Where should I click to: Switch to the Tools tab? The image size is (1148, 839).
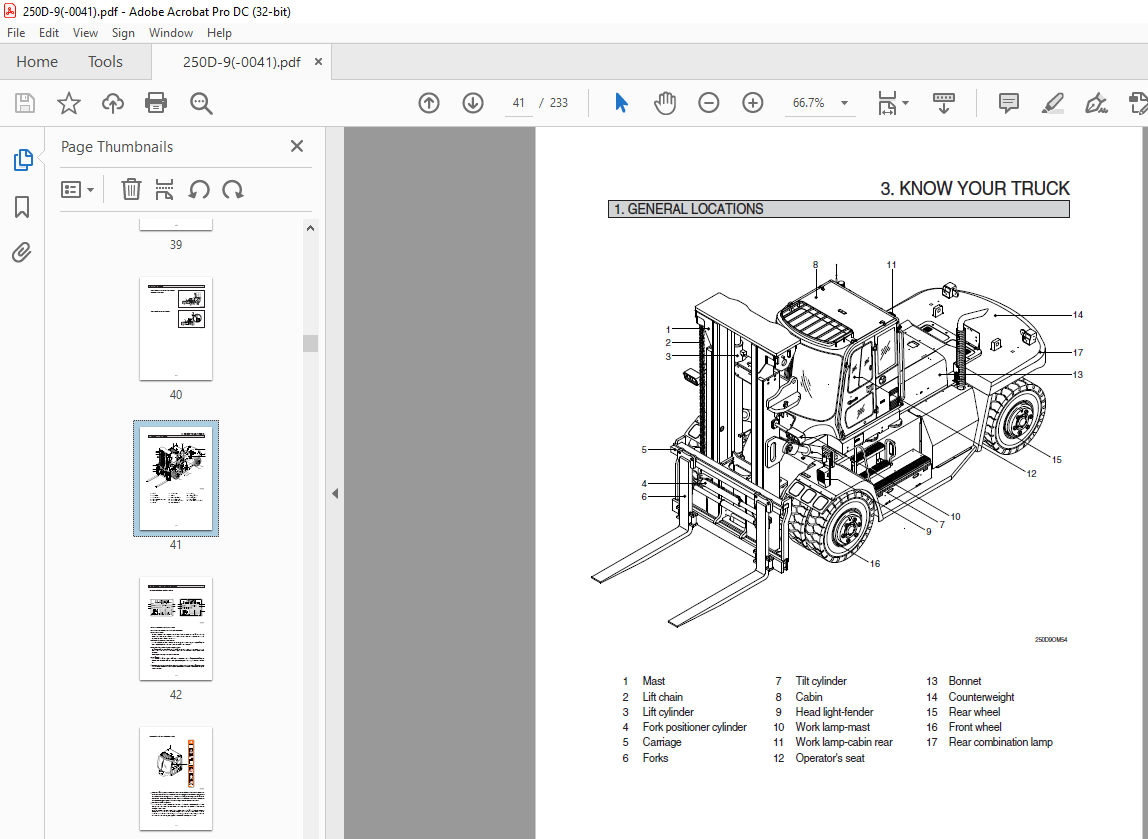(x=105, y=61)
